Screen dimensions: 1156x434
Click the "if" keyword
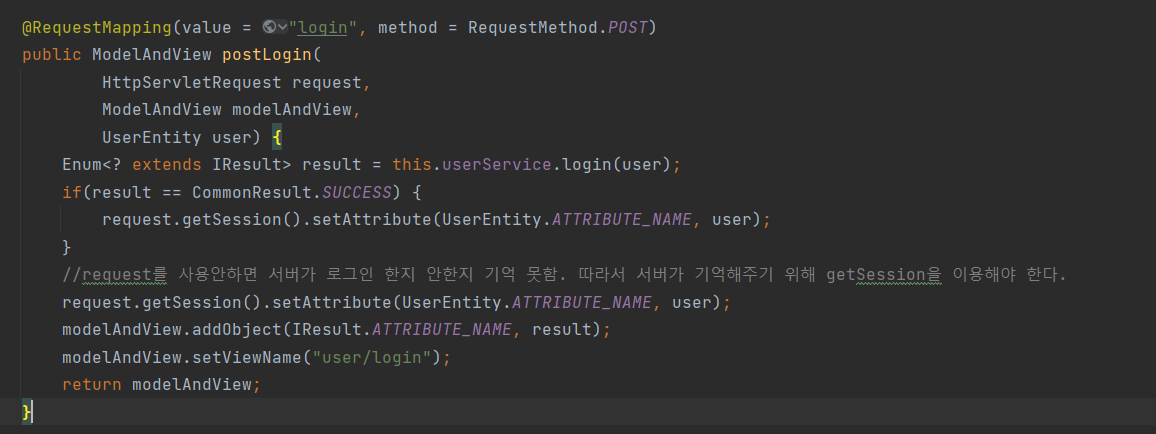pyautogui.click(x=72, y=193)
